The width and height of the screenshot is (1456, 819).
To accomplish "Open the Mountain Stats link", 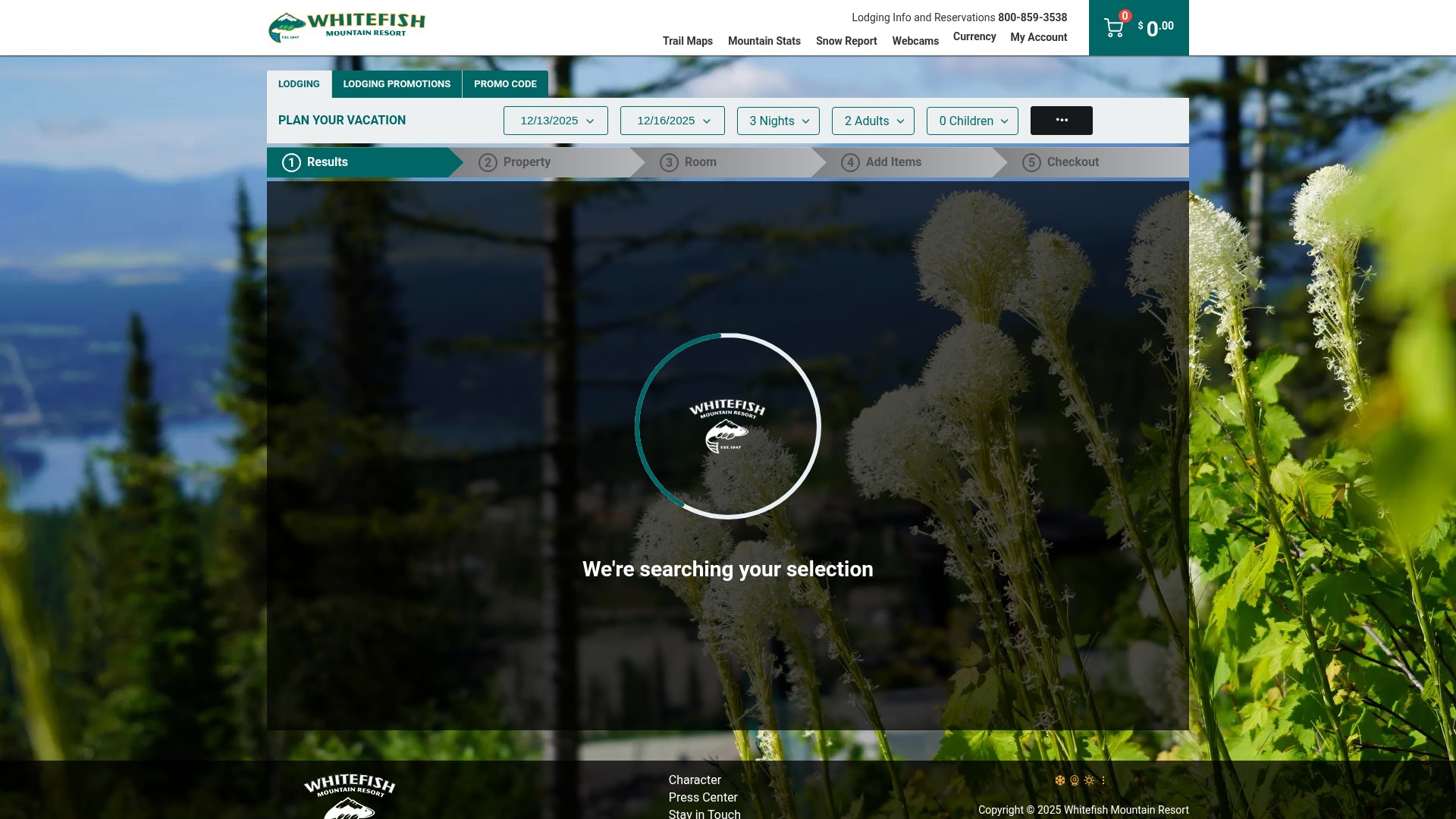I will point(764,41).
